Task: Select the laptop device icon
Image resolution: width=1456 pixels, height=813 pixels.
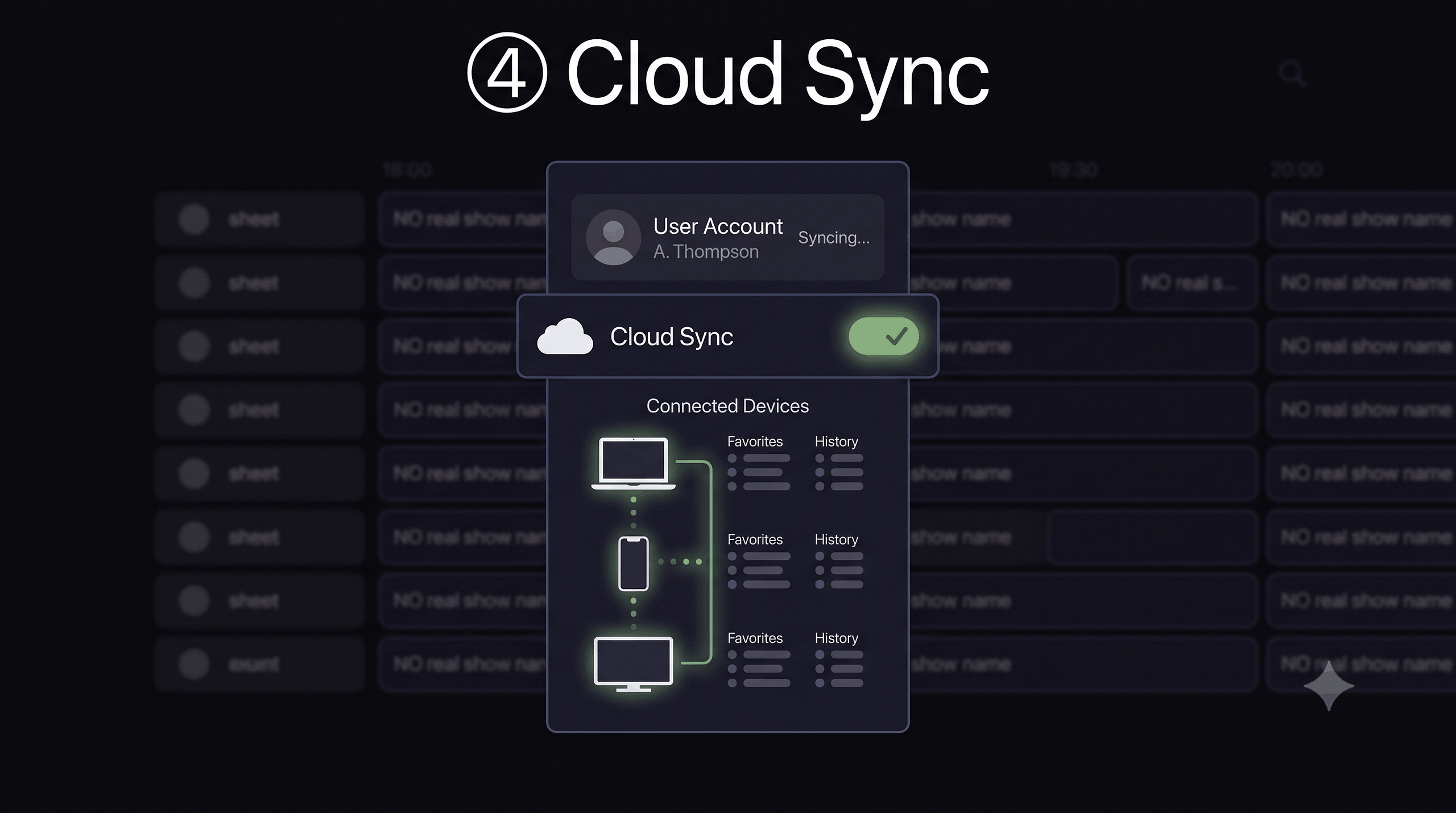Action: tap(633, 464)
